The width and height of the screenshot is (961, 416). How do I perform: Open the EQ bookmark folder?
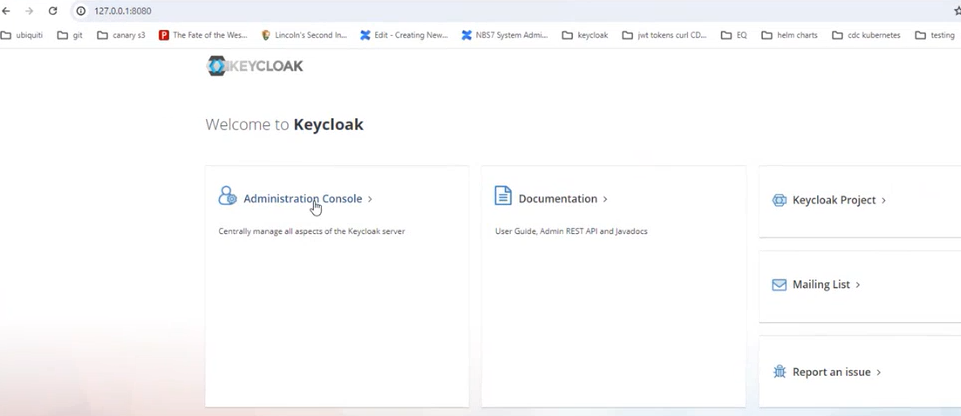pos(734,36)
